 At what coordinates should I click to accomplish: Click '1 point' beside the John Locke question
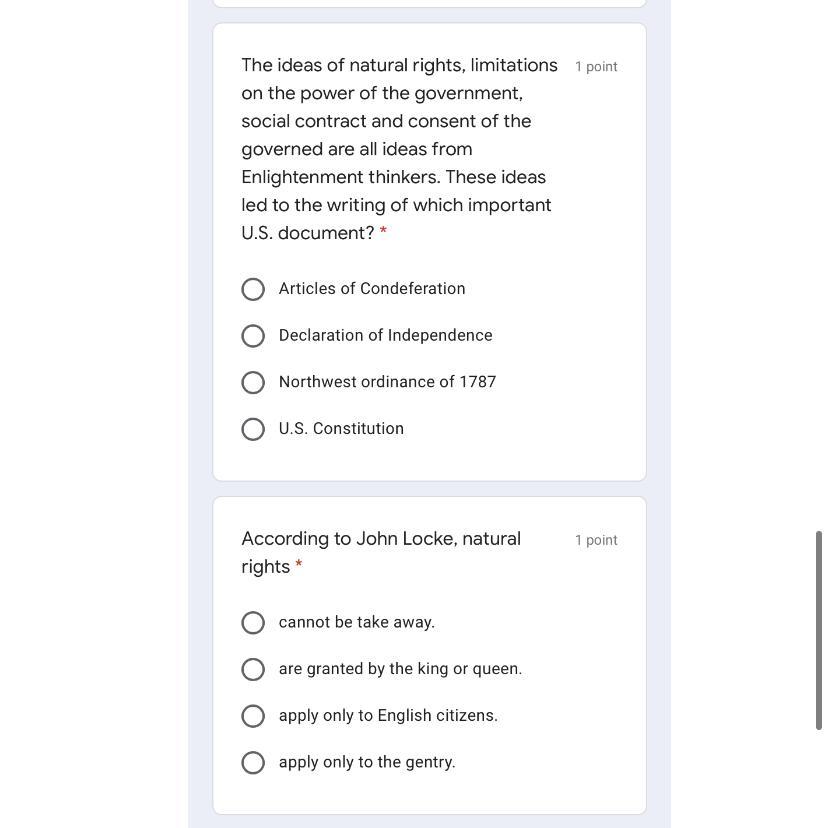tap(596, 540)
